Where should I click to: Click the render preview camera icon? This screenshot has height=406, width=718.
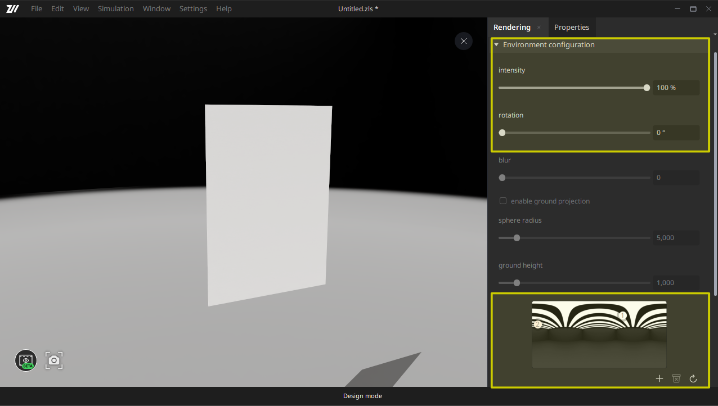click(x=26, y=360)
